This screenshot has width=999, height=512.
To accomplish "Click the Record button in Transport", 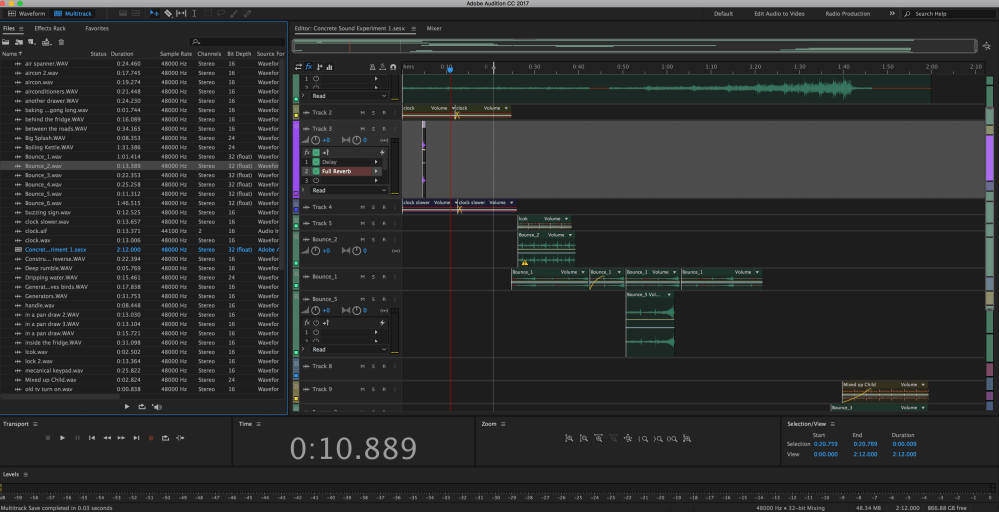I will point(151,438).
